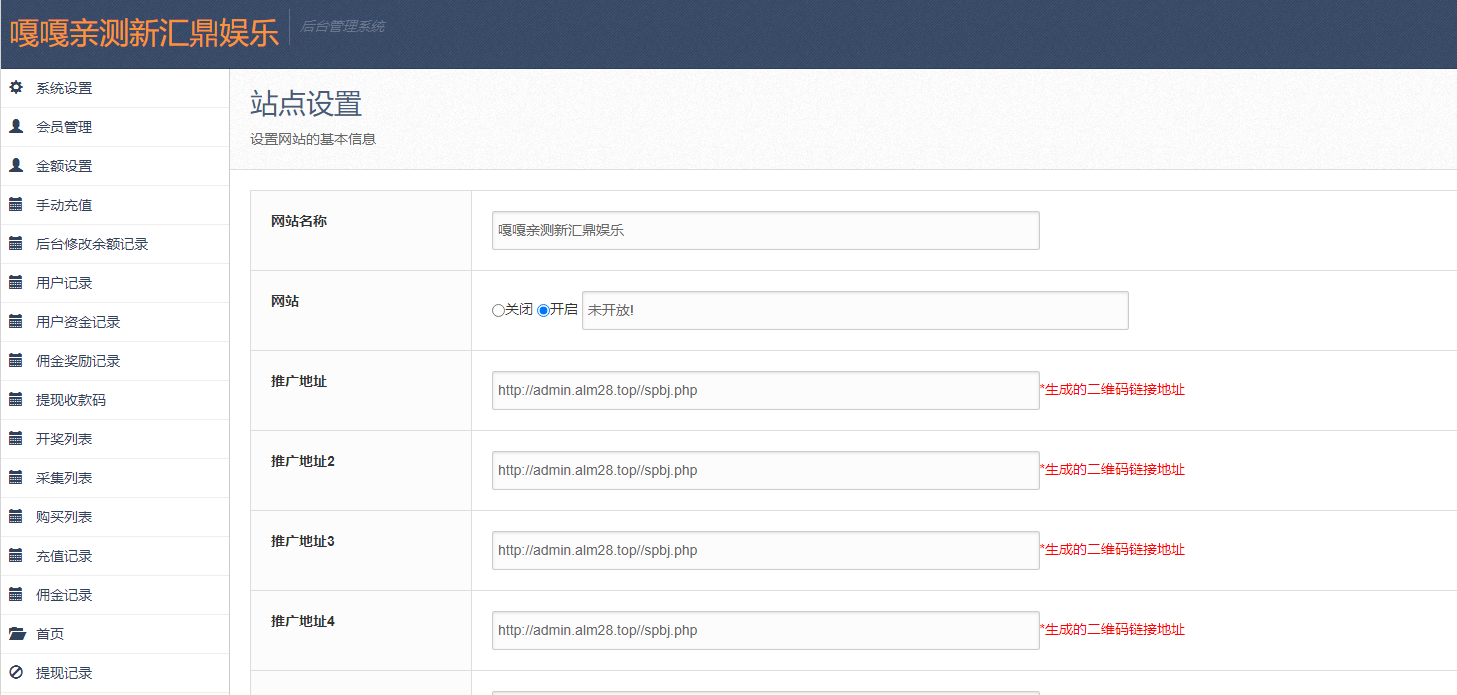Click the calendar icon beside 提现收款码
The width and height of the screenshot is (1457, 695).
pyautogui.click(x=16, y=400)
